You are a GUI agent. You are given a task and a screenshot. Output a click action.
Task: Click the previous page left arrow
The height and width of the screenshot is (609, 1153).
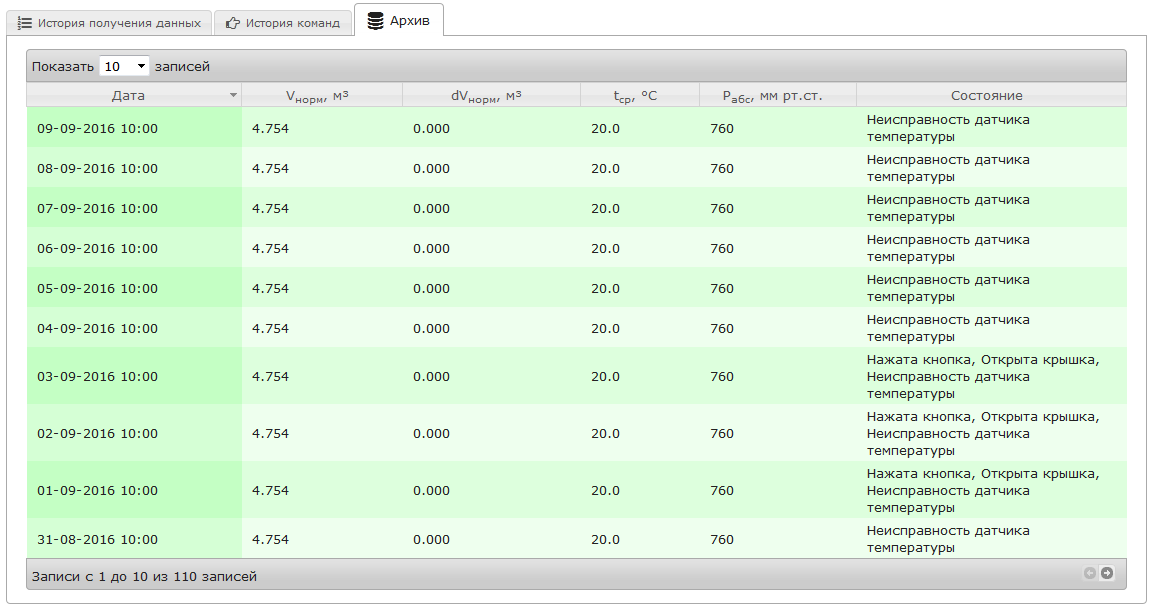1090,573
